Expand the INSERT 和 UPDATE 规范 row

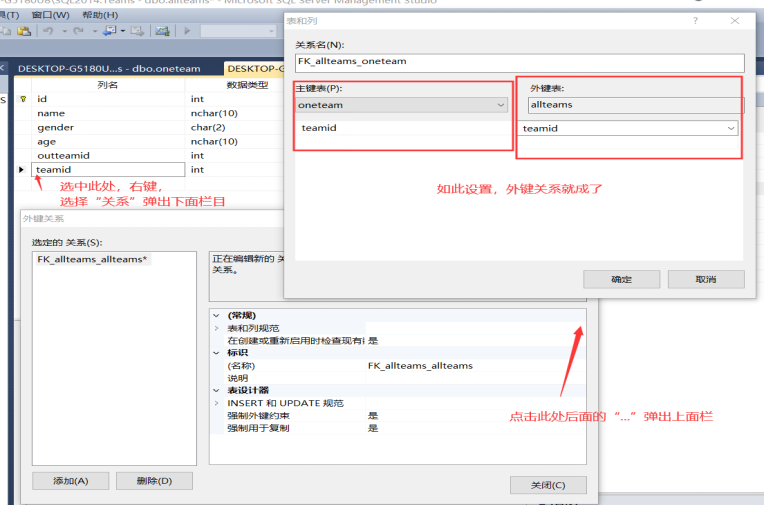[x=217, y=404]
